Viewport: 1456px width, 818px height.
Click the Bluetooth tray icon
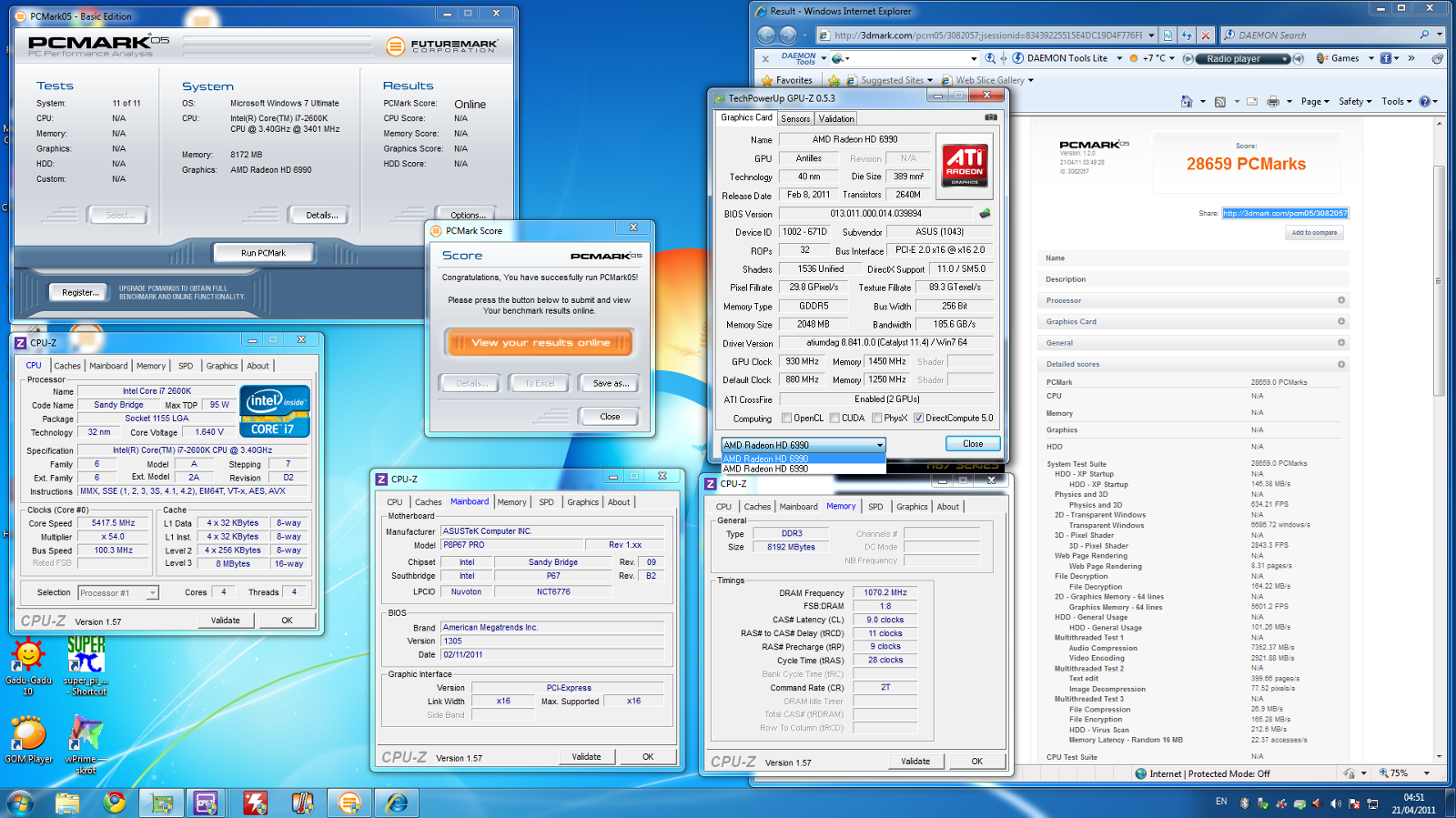(x=1243, y=803)
